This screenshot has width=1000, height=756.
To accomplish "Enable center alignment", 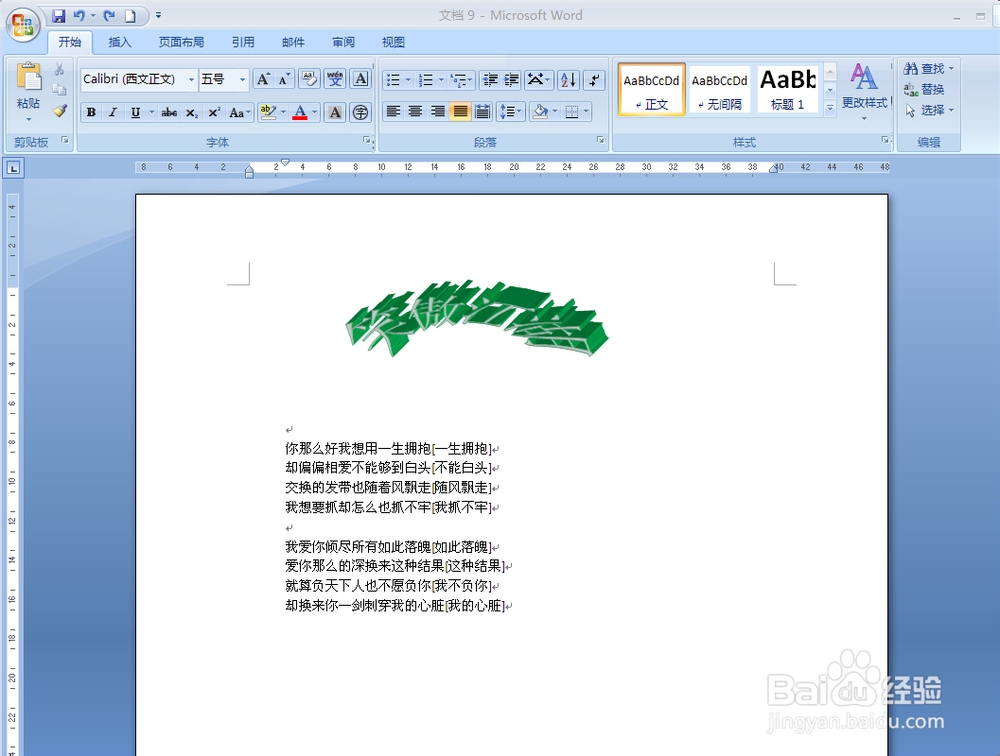I will tap(415, 112).
